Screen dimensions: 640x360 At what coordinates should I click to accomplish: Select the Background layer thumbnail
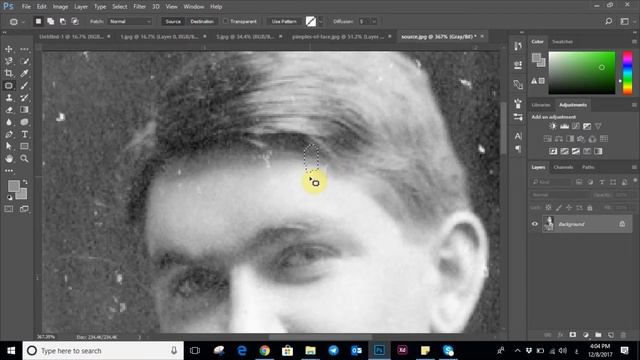[x=549, y=224]
